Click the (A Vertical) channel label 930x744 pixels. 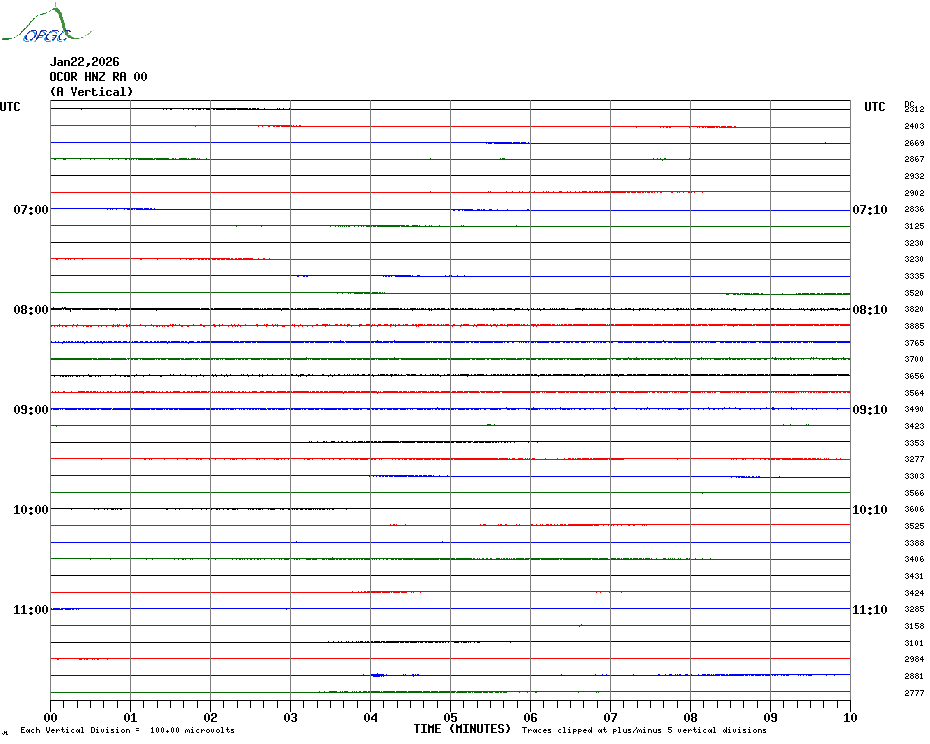[91, 92]
